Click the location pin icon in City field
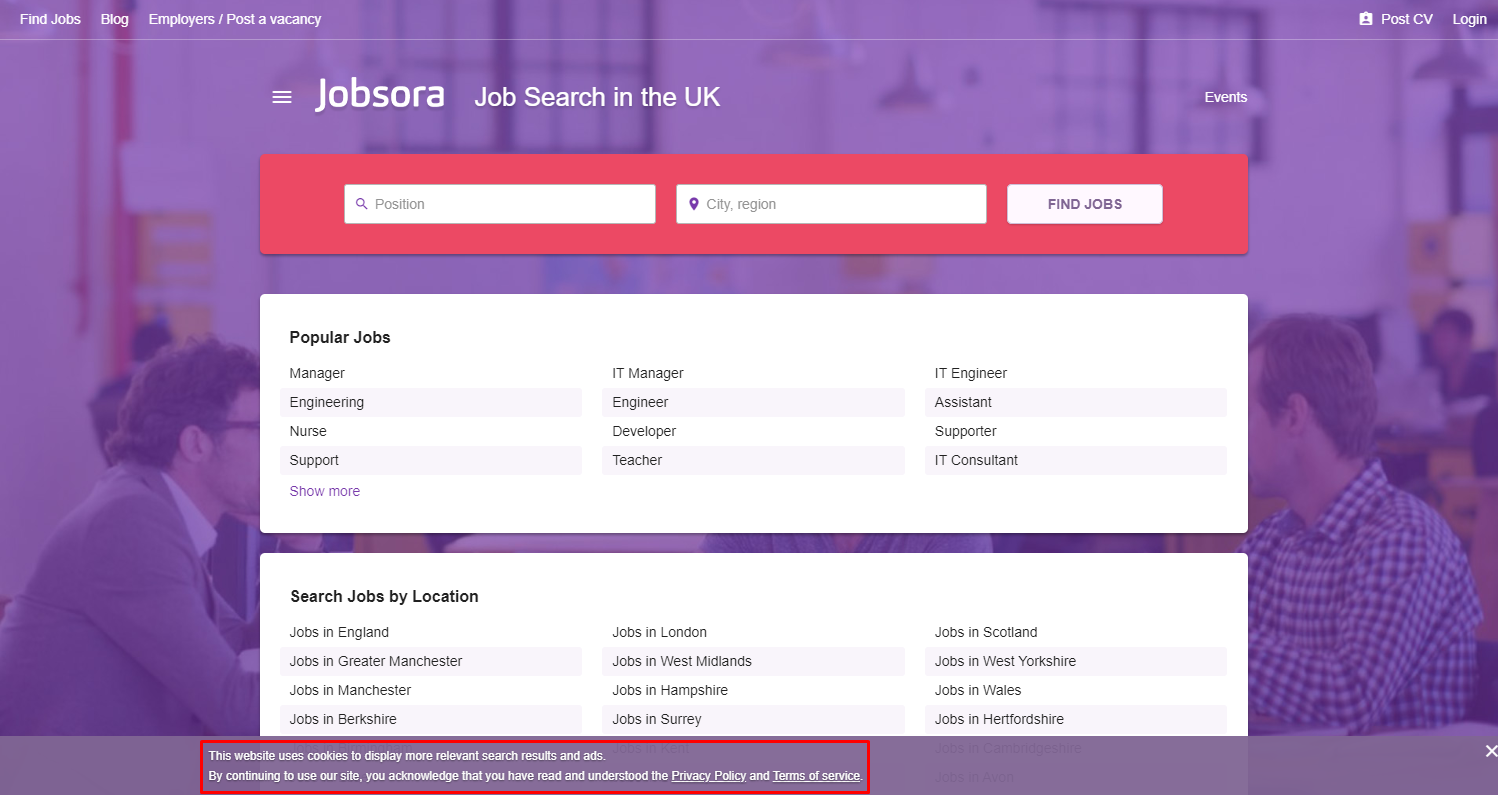This screenshot has width=1498, height=795. click(x=694, y=204)
